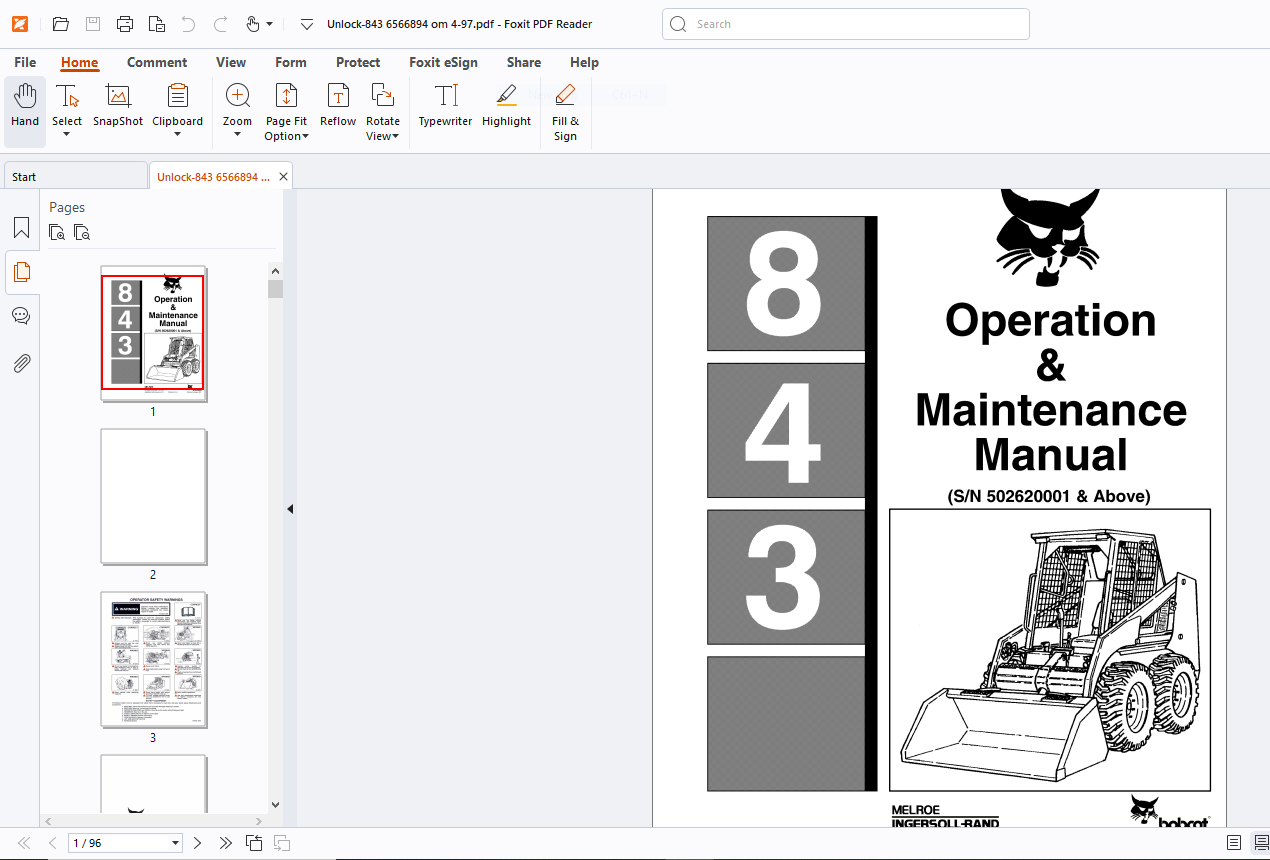The image size is (1270, 860).
Task: Open the File menu
Action: coord(25,62)
